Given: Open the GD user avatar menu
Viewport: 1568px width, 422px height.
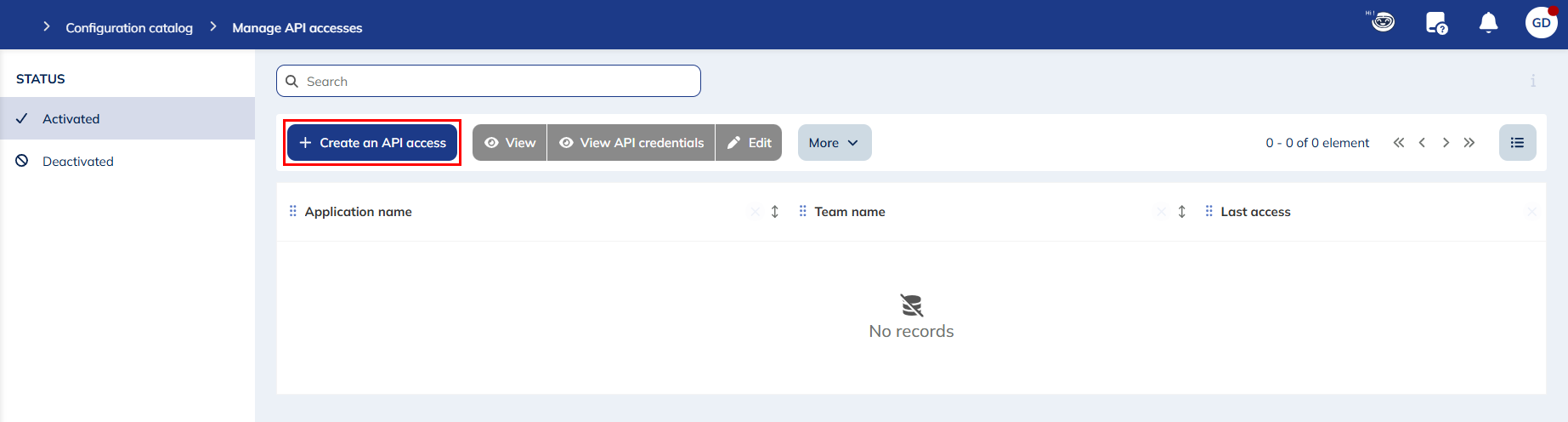Looking at the screenshot, I should click(1542, 23).
